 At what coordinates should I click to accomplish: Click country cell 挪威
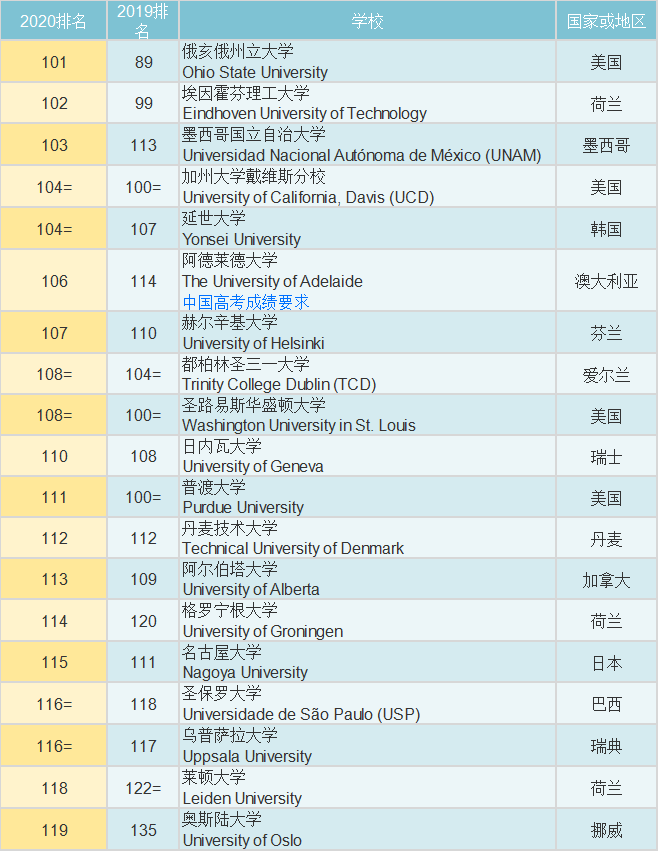coord(606,830)
